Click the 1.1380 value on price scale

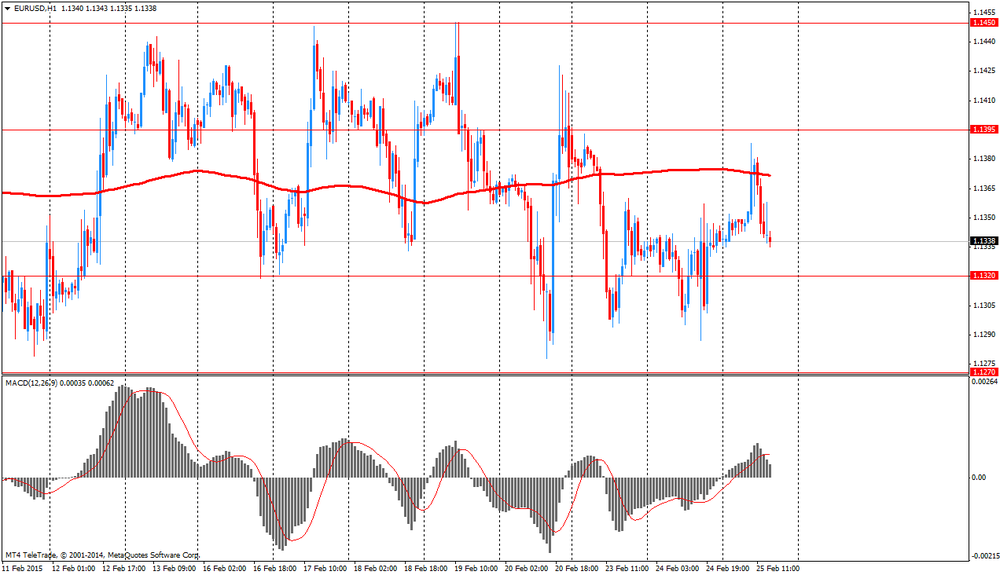[x=984, y=159]
